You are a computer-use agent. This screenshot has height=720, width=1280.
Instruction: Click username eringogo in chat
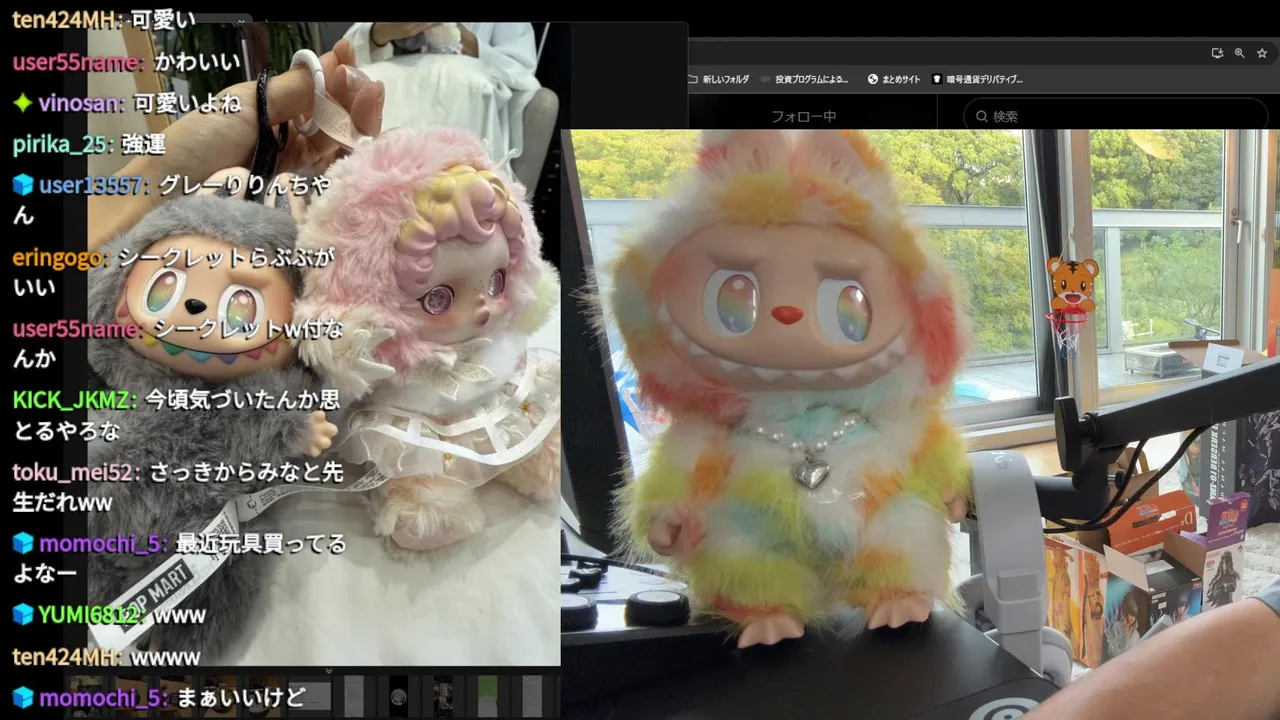[60, 257]
